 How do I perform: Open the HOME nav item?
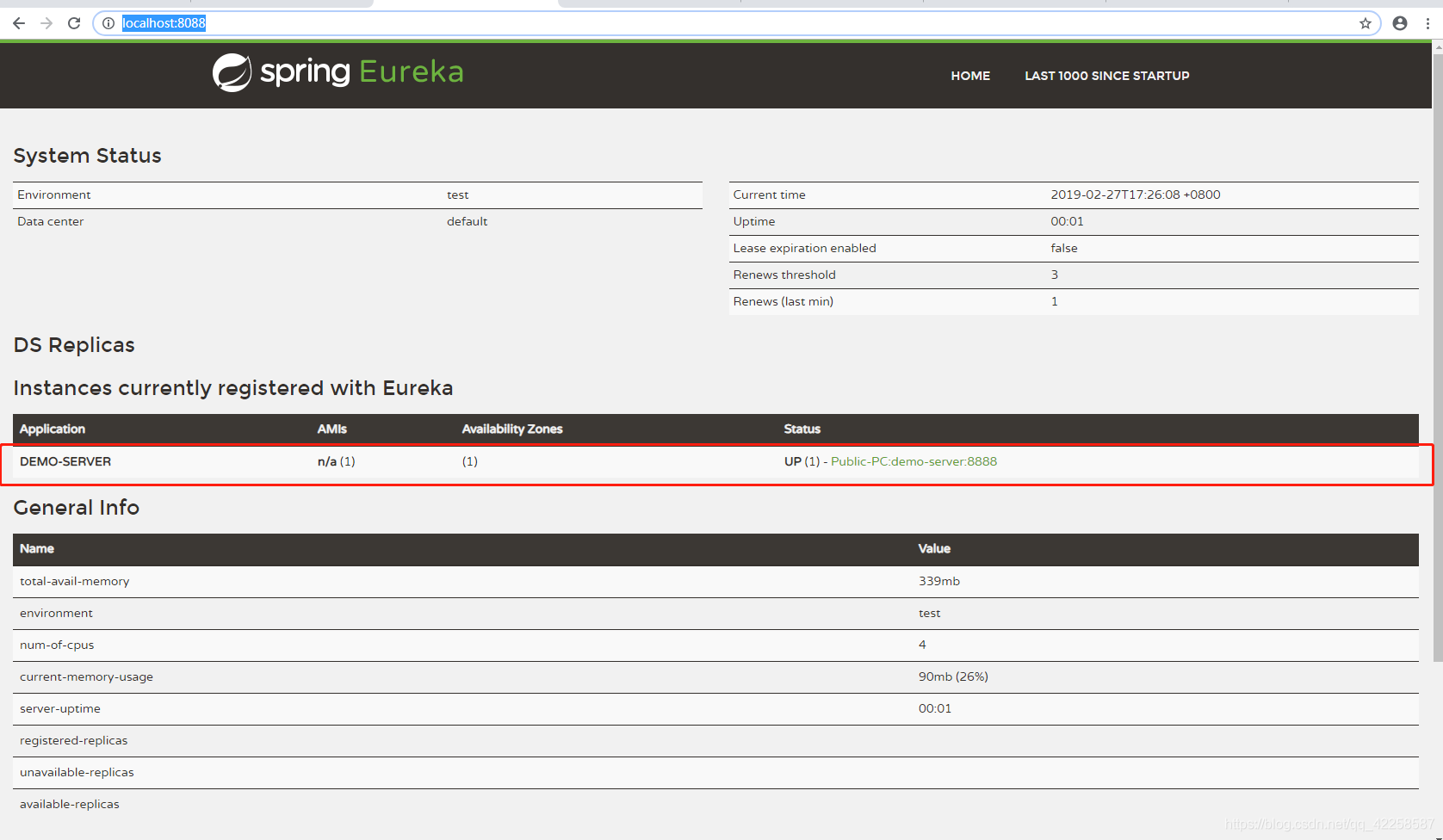coord(970,76)
